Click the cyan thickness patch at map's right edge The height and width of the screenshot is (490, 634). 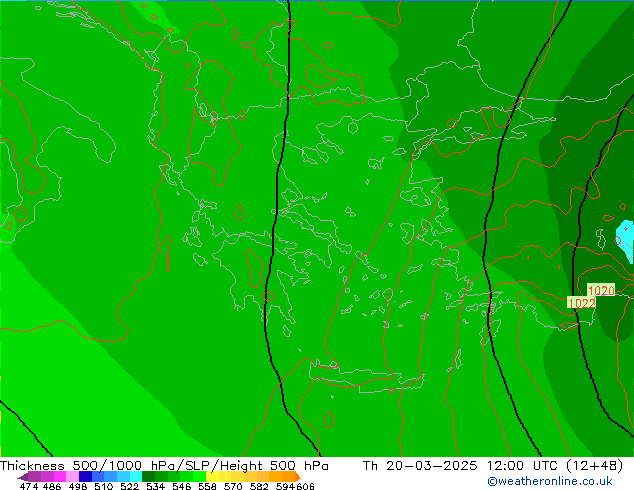(x=626, y=240)
